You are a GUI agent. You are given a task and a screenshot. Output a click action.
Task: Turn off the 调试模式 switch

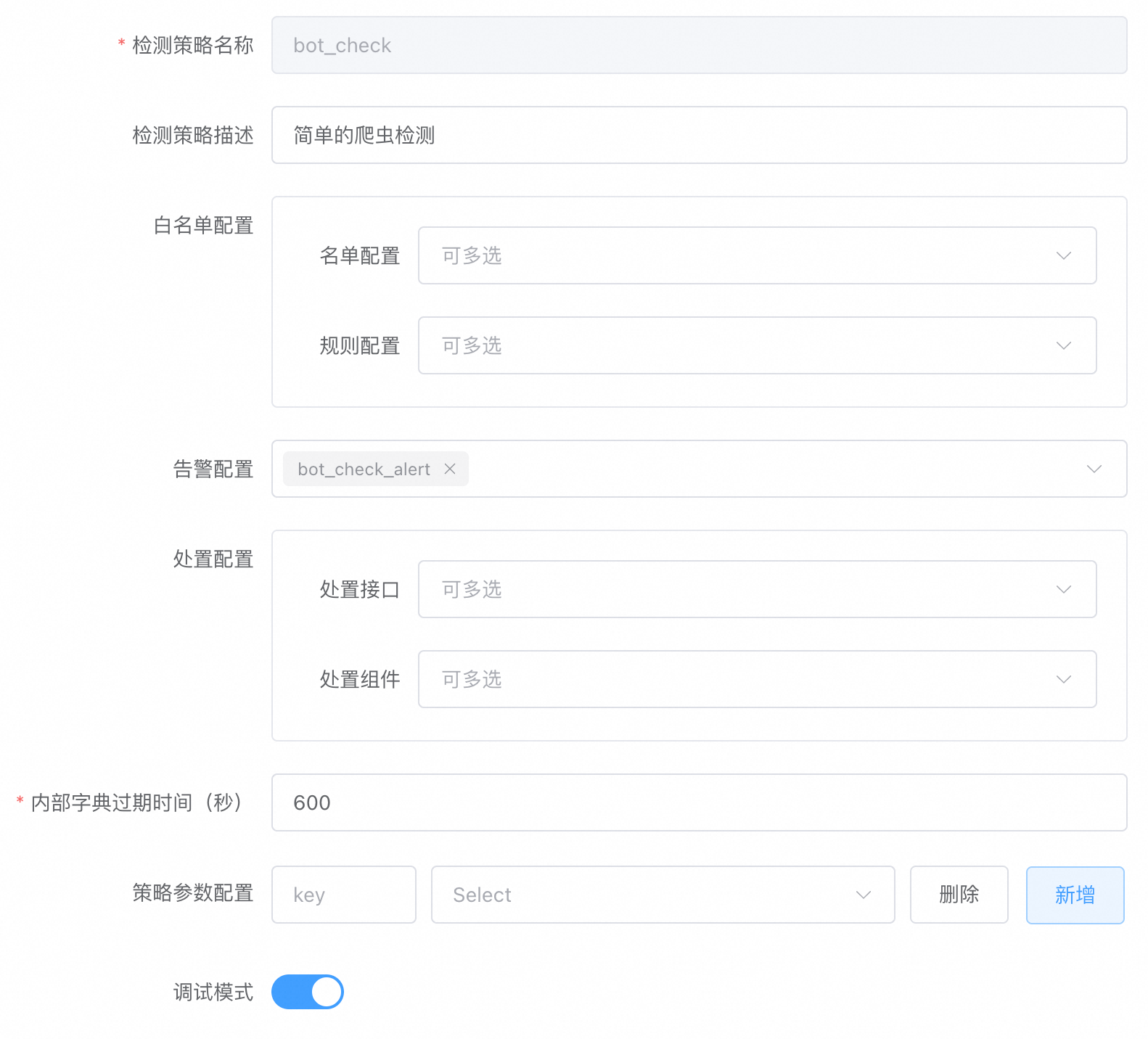coord(307,992)
